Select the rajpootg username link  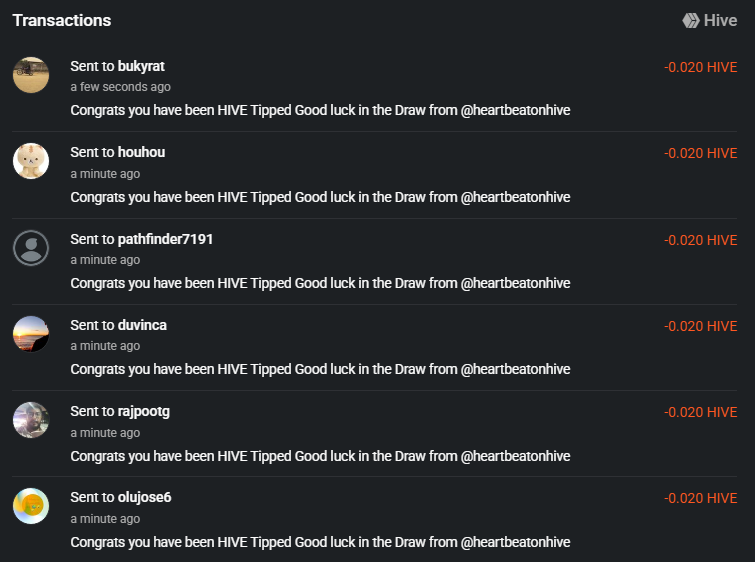(143, 411)
